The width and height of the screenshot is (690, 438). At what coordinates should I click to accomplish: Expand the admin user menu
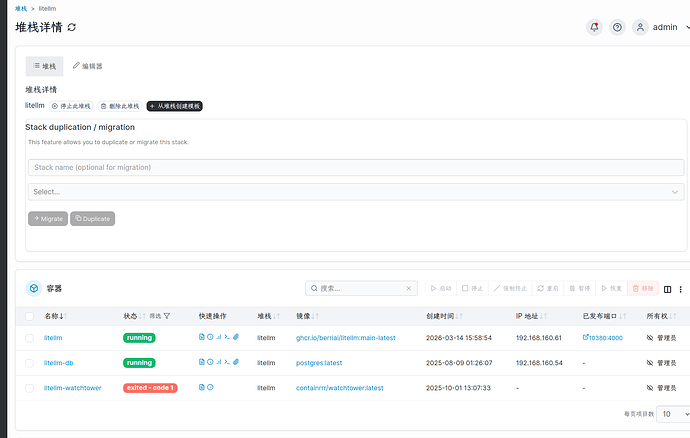click(687, 27)
